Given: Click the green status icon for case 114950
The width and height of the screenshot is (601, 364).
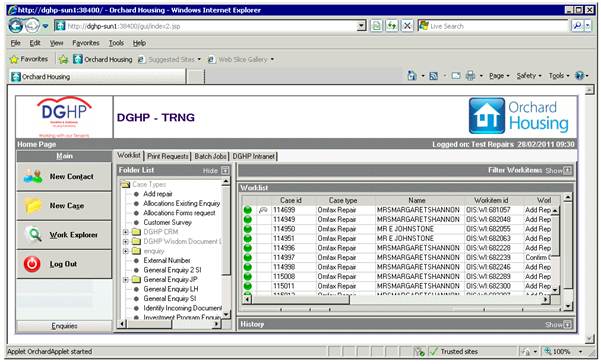Looking at the screenshot, I should 248,229.
